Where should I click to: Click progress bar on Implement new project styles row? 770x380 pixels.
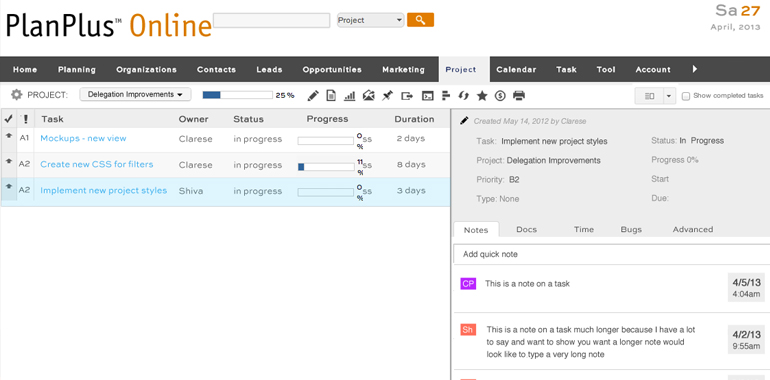point(326,192)
